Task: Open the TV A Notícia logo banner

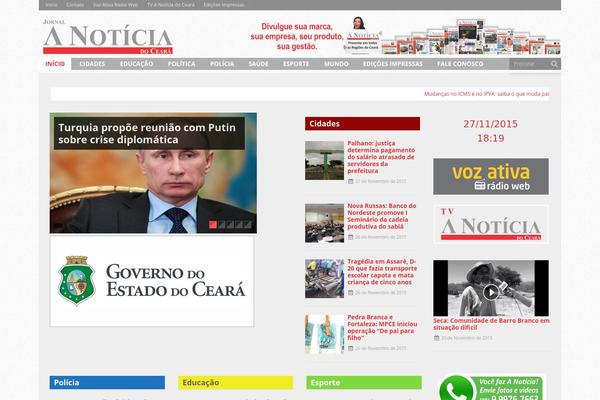Action: tap(491, 224)
